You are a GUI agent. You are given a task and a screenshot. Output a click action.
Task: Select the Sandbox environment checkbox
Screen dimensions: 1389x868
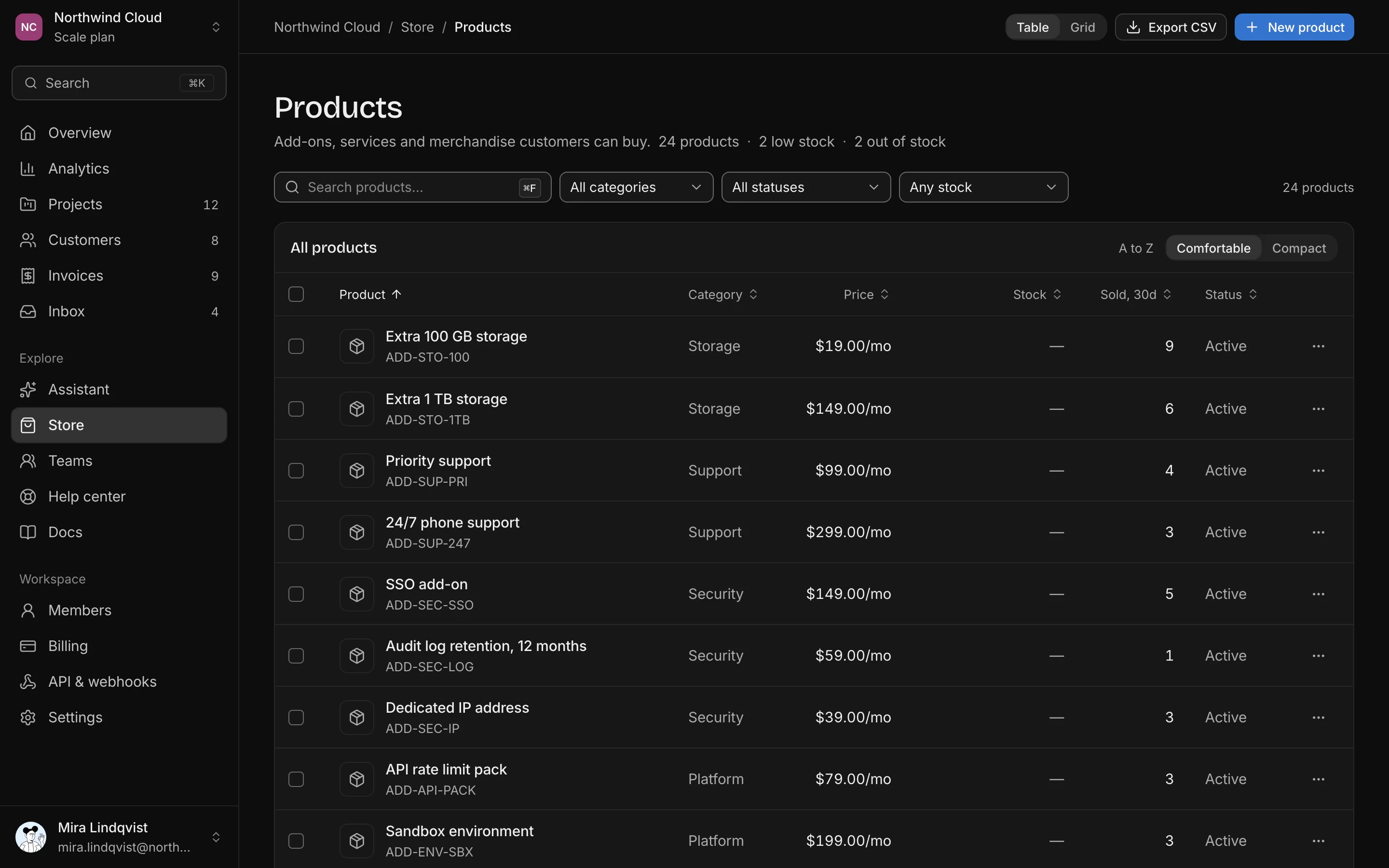tap(296, 841)
